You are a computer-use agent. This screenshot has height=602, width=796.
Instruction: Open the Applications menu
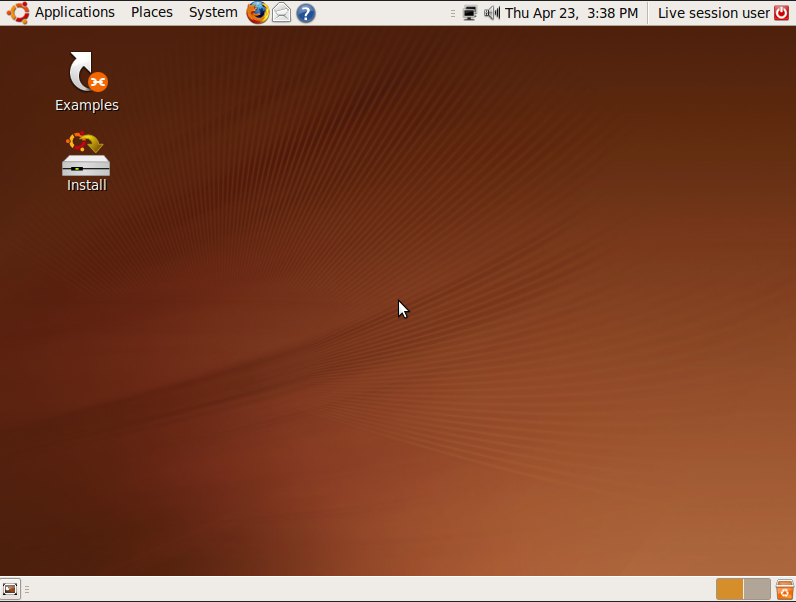coord(75,12)
